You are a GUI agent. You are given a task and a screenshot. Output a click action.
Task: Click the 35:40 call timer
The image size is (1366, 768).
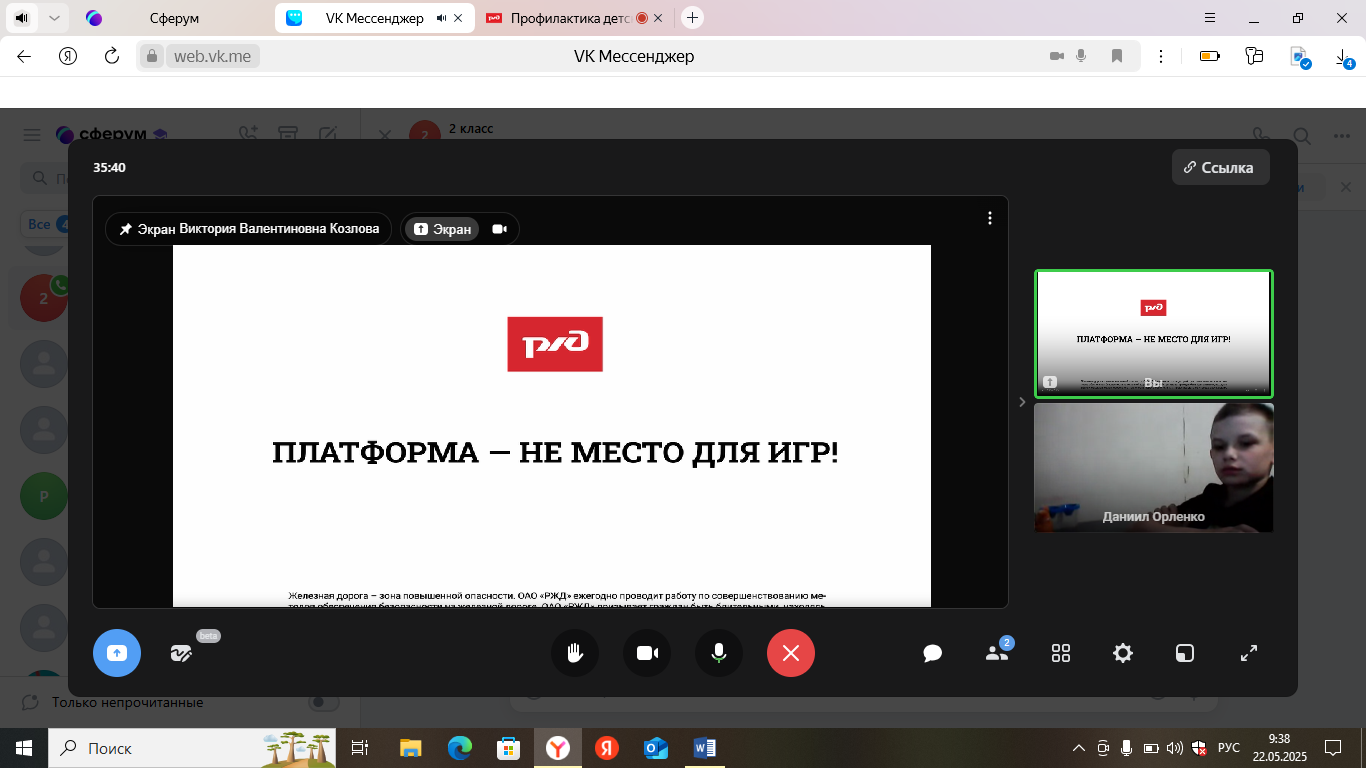(x=109, y=168)
